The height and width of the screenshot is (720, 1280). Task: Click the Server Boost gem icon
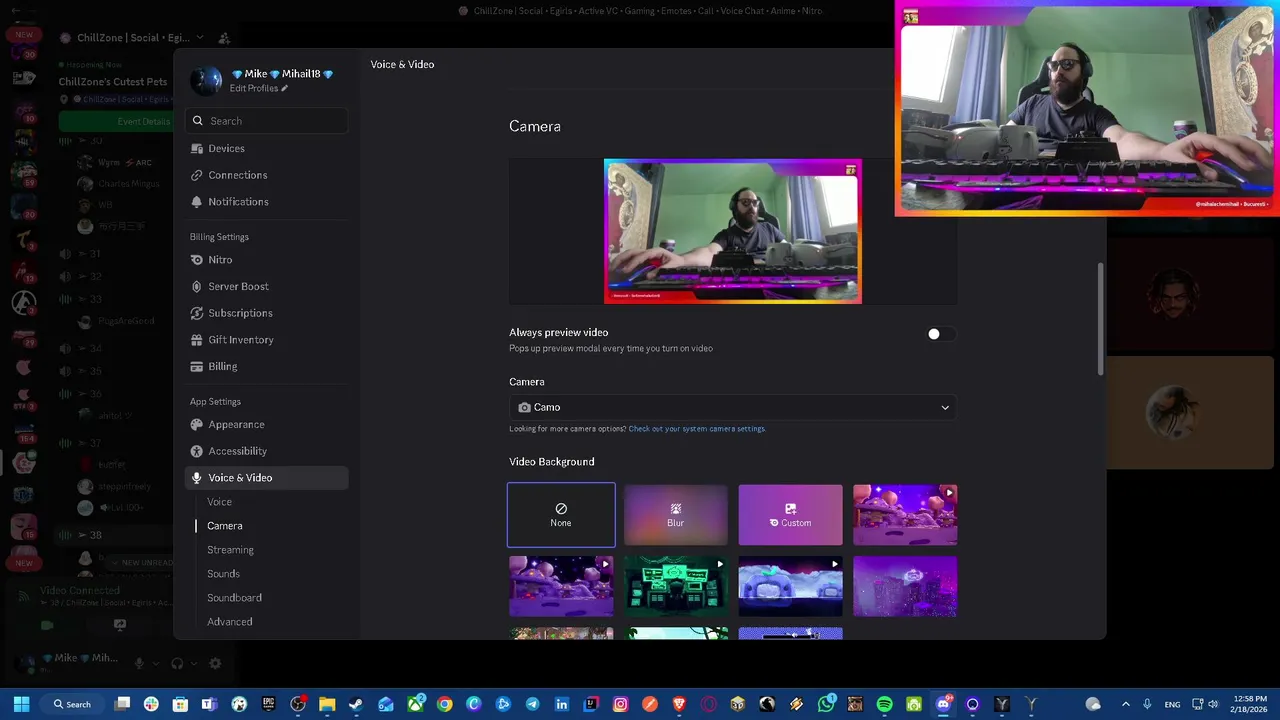(x=197, y=286)
